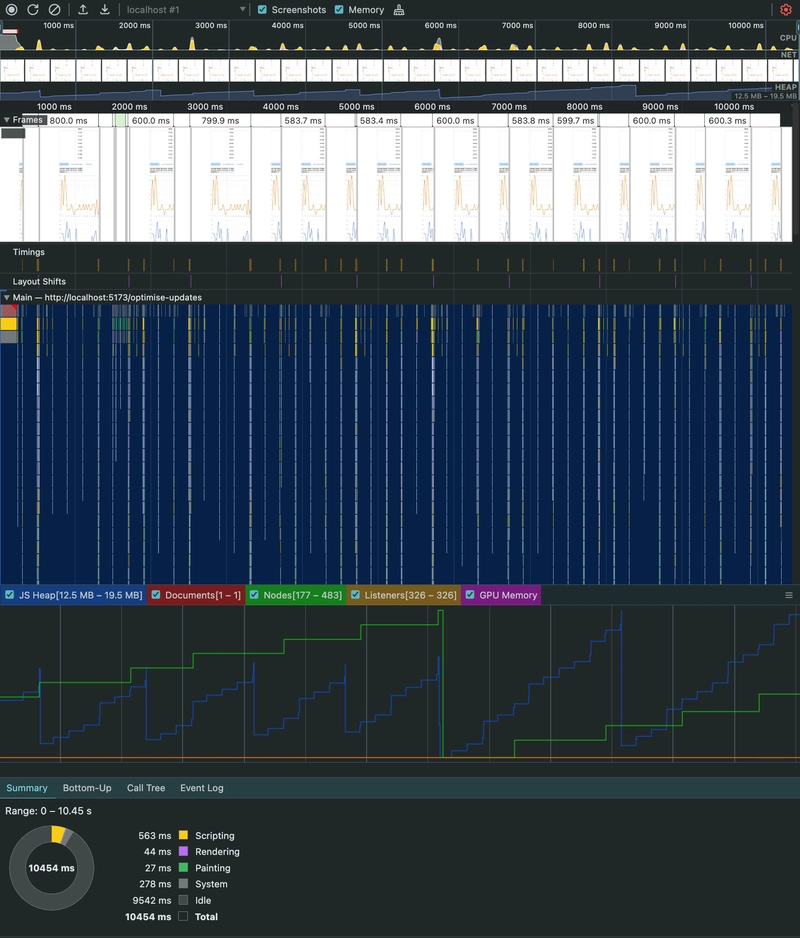Click the upload/load profile icon
Image resolution: width=800 pixels, height=938 pixels.
click(83, 10)
